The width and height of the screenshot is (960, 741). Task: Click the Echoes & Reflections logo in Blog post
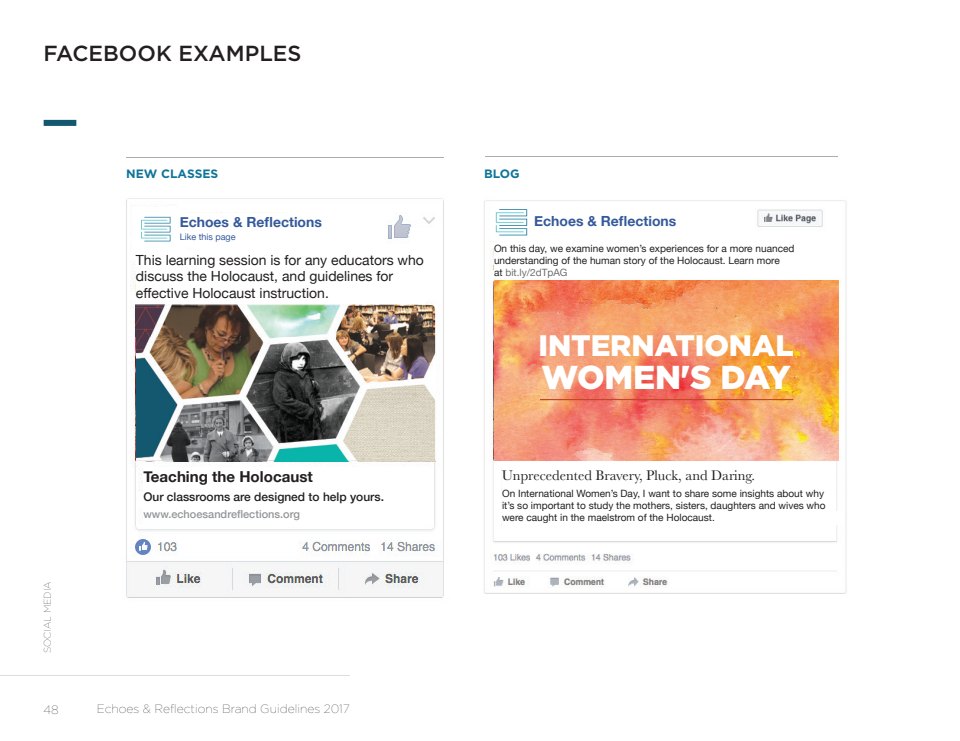click(x=511, y=222)
